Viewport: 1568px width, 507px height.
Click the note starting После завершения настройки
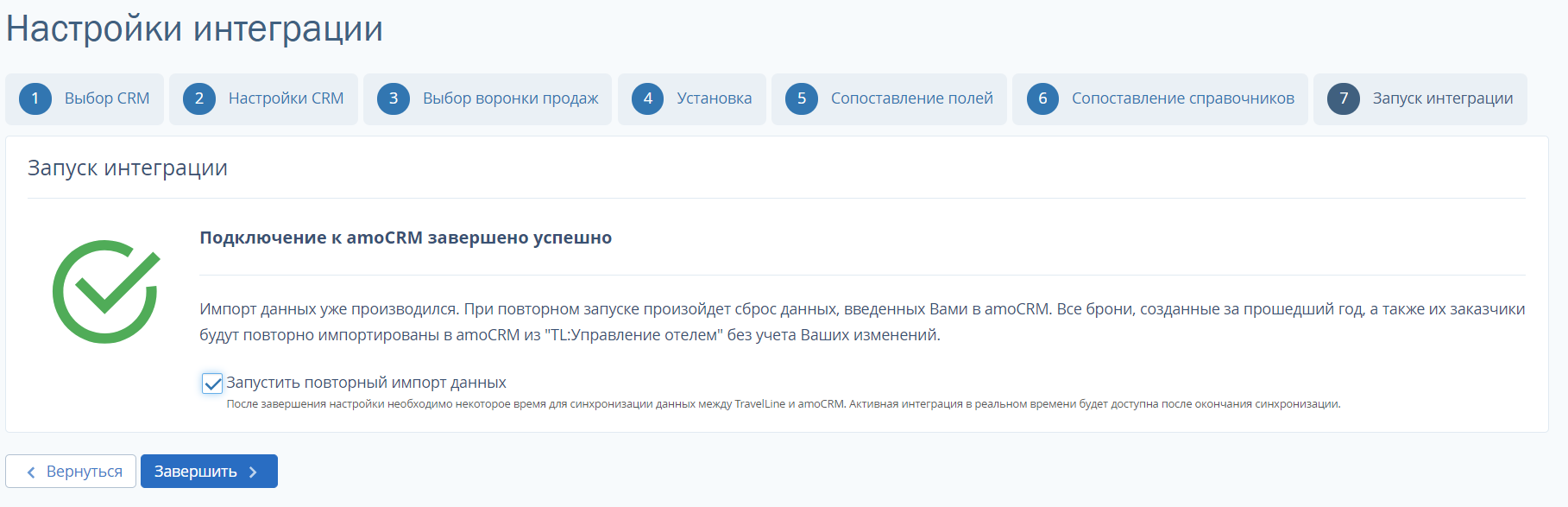click(784, 404)
